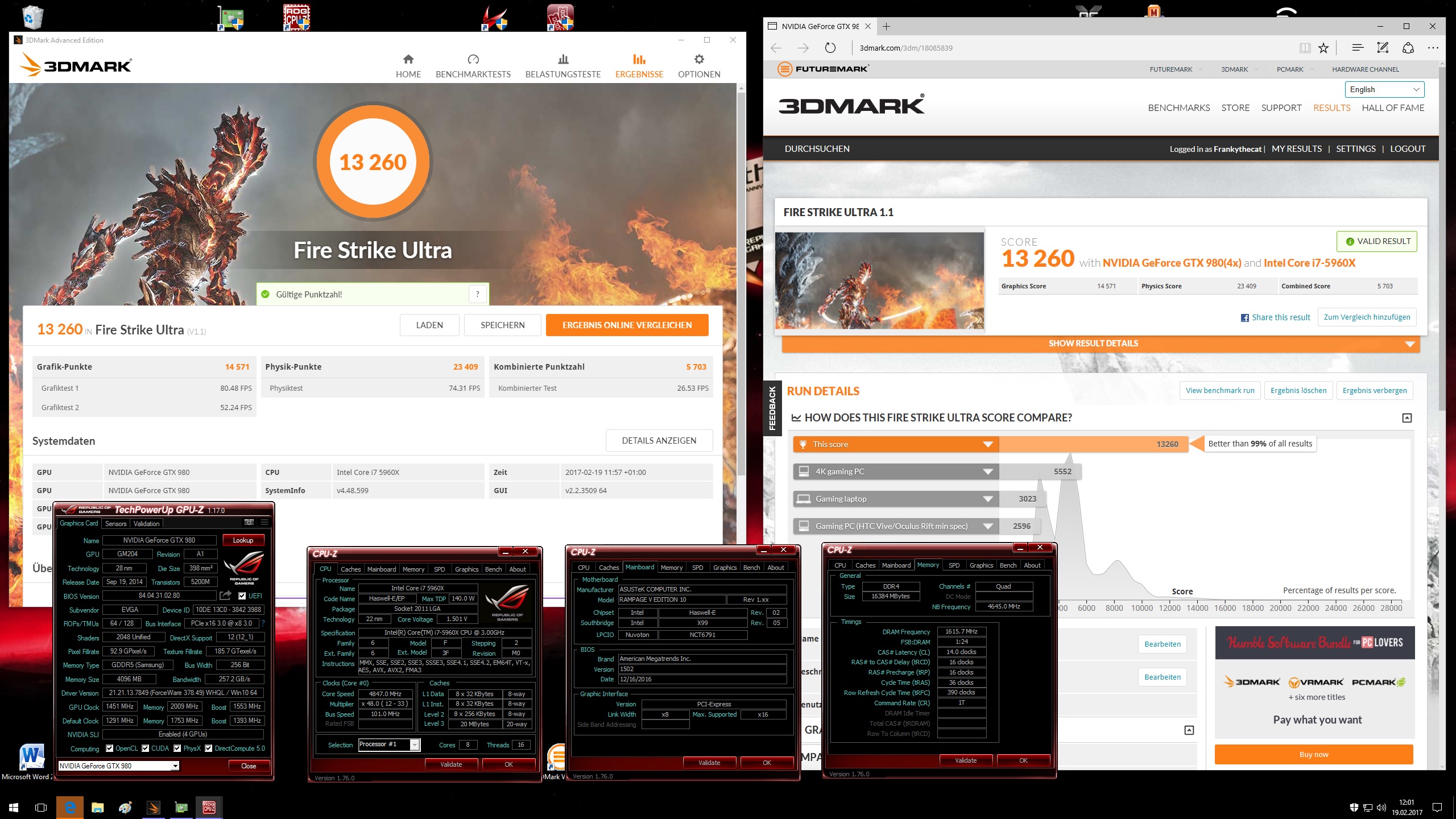Viewport: 1456px width, 819px height.
Task: Add page to favorites star
Action: (x=1323, y=48)
